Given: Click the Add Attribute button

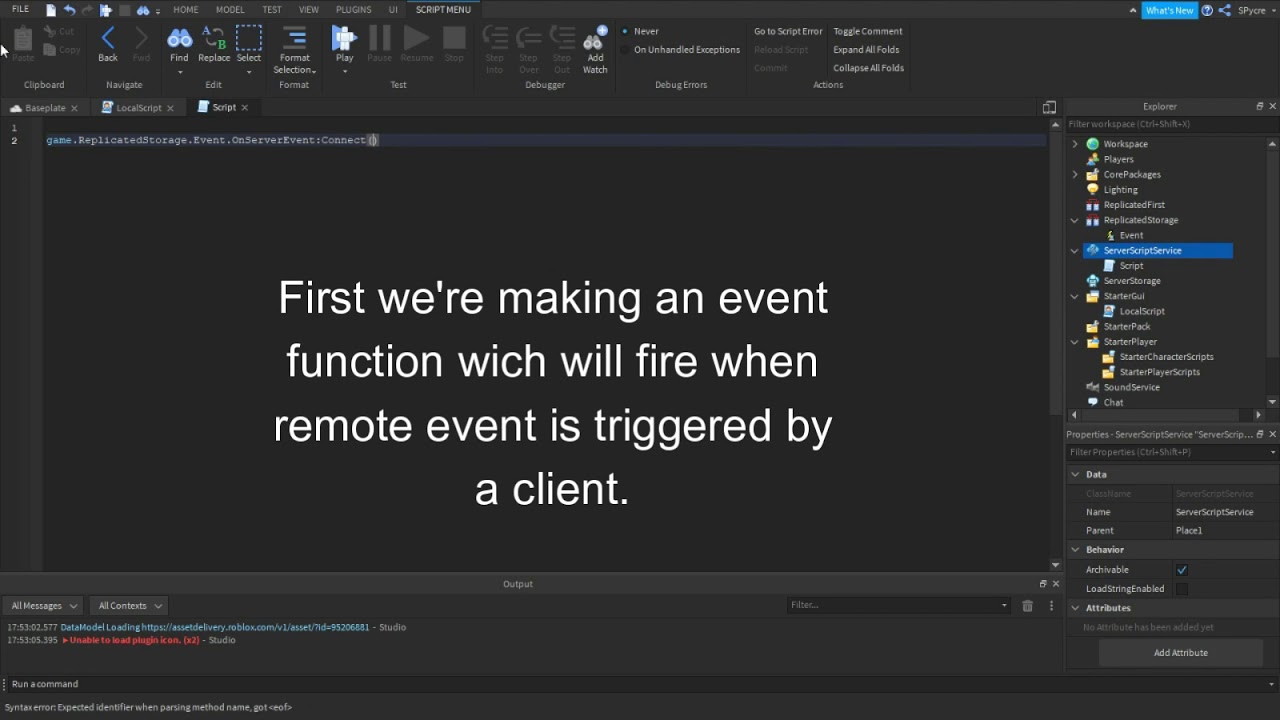Looking at the screenshot, I should tap(1181, 653).
